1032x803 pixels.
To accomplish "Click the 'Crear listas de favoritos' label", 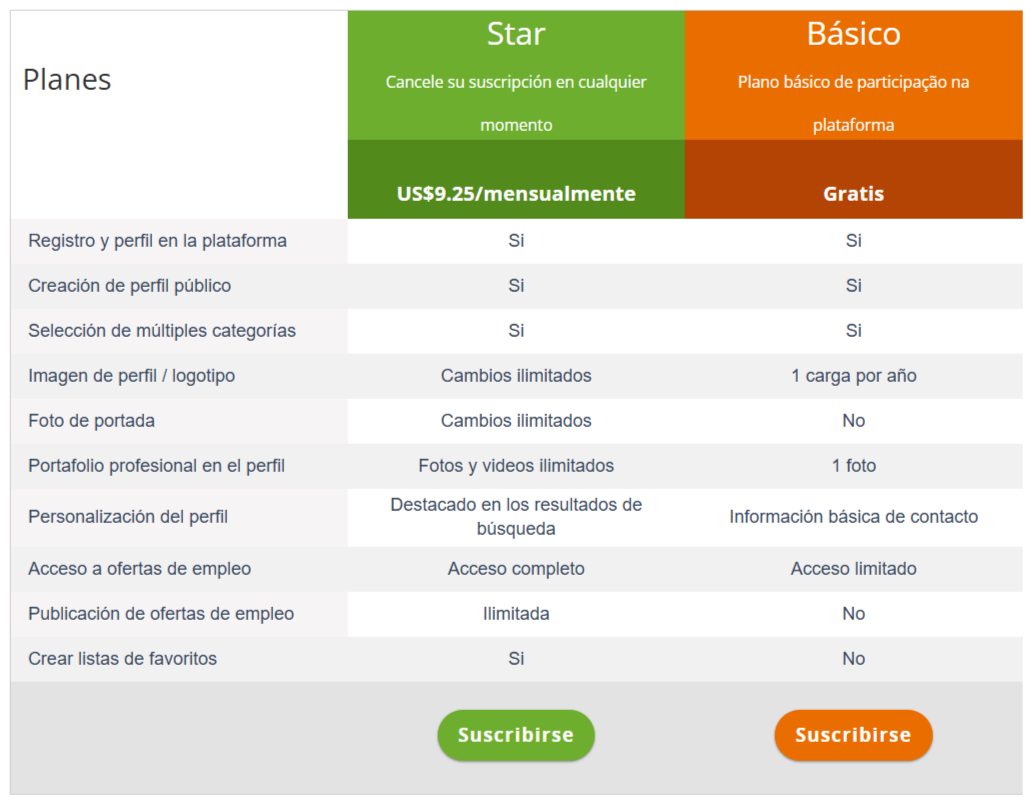I will (x=122, y=658).
